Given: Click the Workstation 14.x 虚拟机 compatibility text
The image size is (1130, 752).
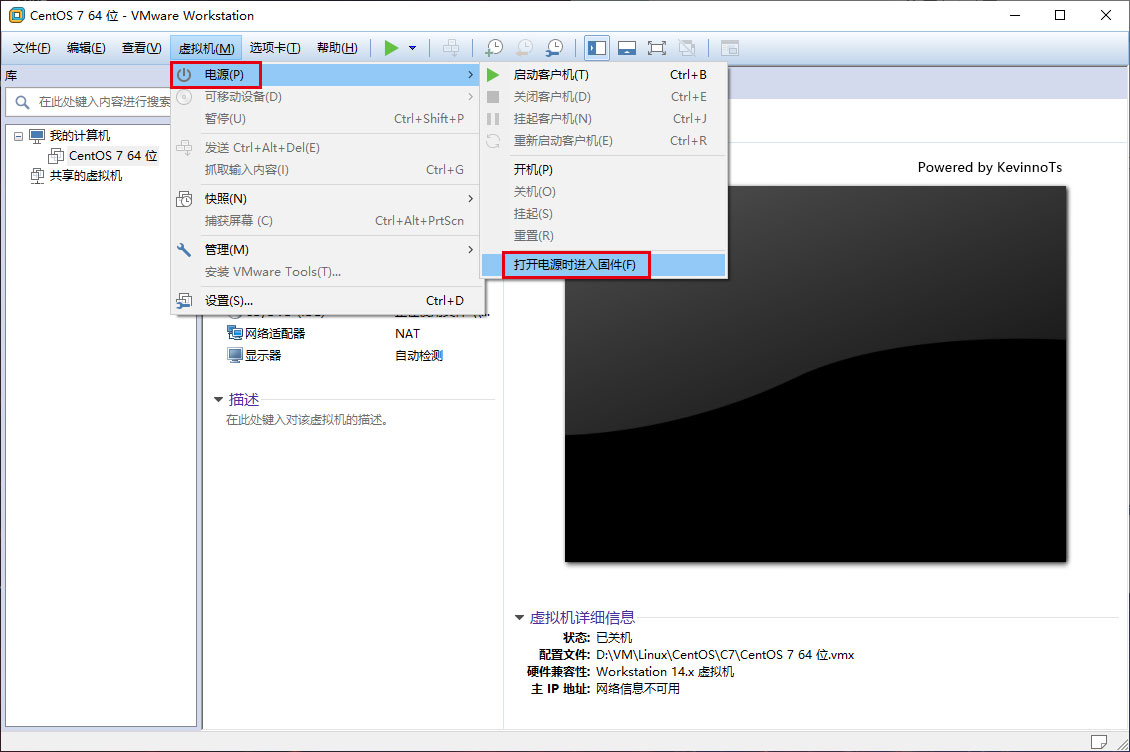Looking at the screenshot, I should [x=665, y=671].
